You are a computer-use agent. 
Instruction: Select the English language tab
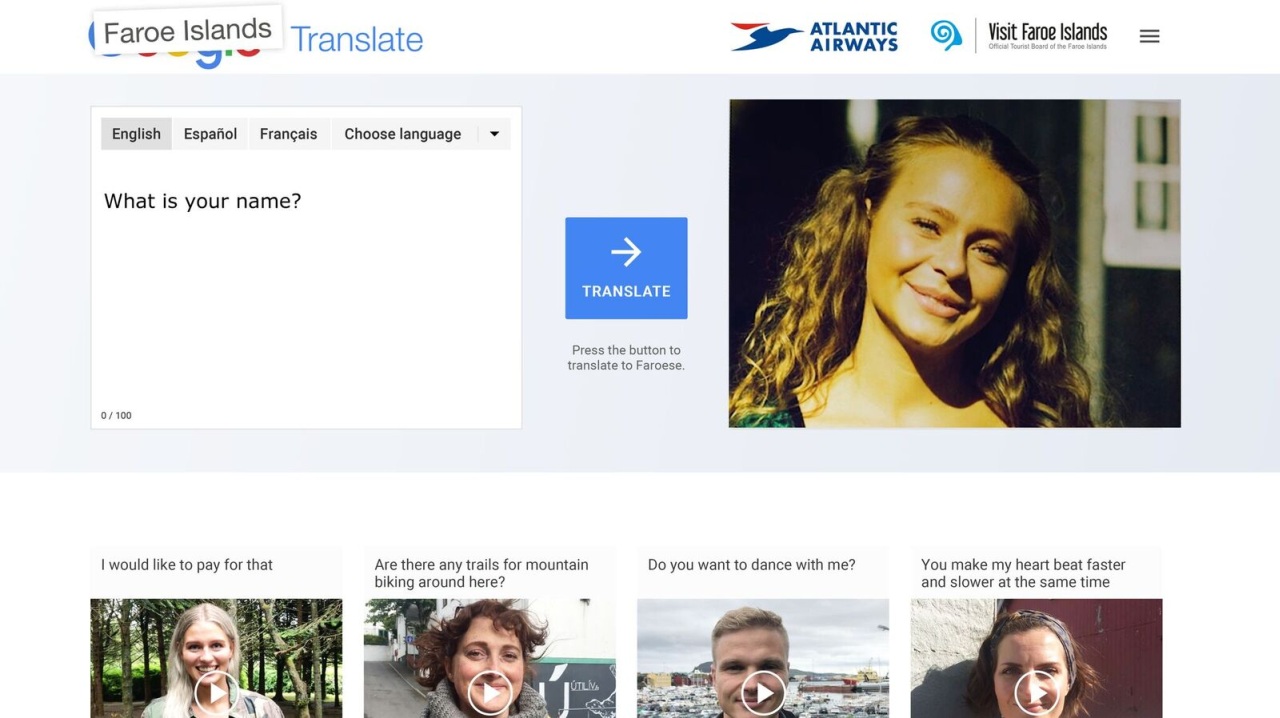[x=136, y=134]
